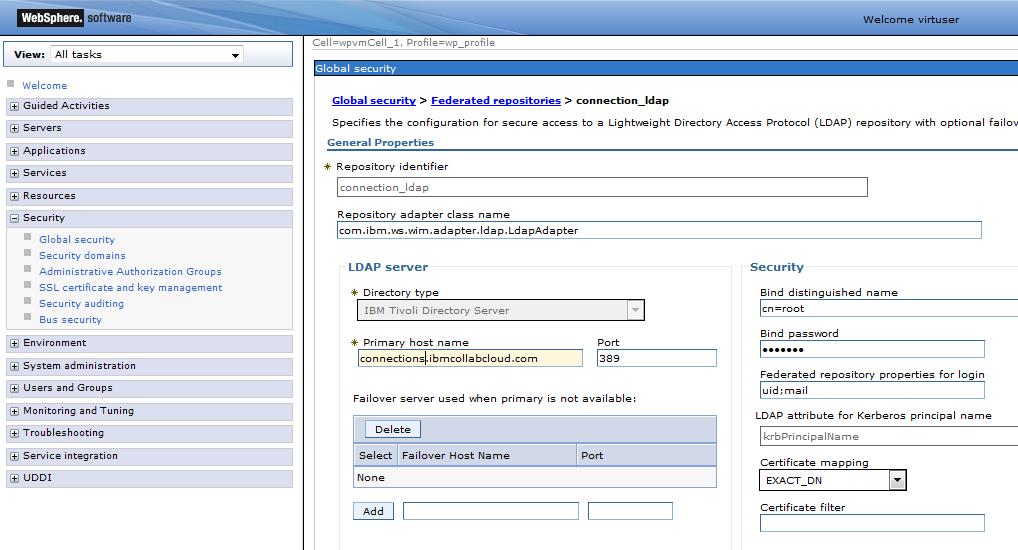Click the Port column header in failover table

point(647,455)
